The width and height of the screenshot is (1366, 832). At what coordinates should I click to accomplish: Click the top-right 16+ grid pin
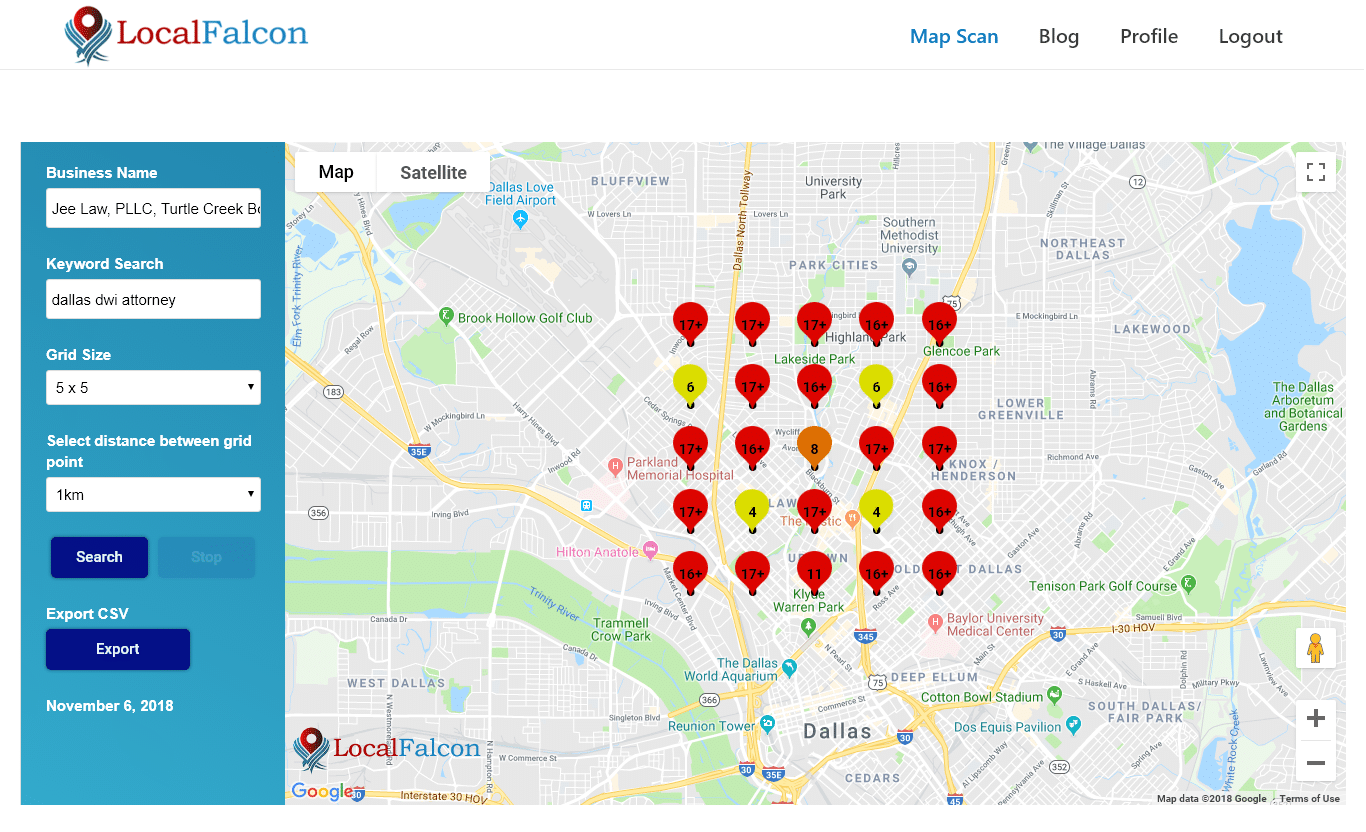coord(939,323)
